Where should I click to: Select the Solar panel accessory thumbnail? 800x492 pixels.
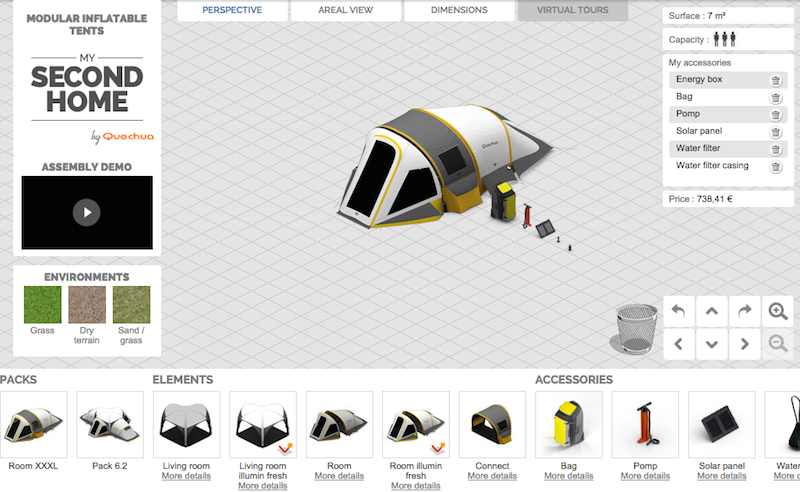[722, 425]
